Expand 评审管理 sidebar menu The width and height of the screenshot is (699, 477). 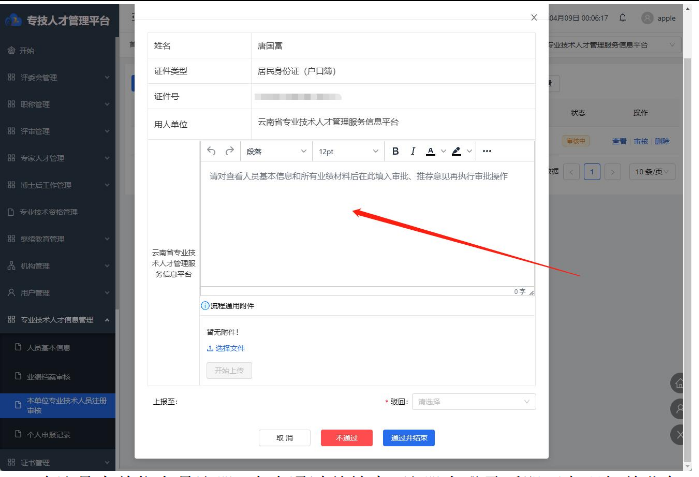tap(58, 131)
